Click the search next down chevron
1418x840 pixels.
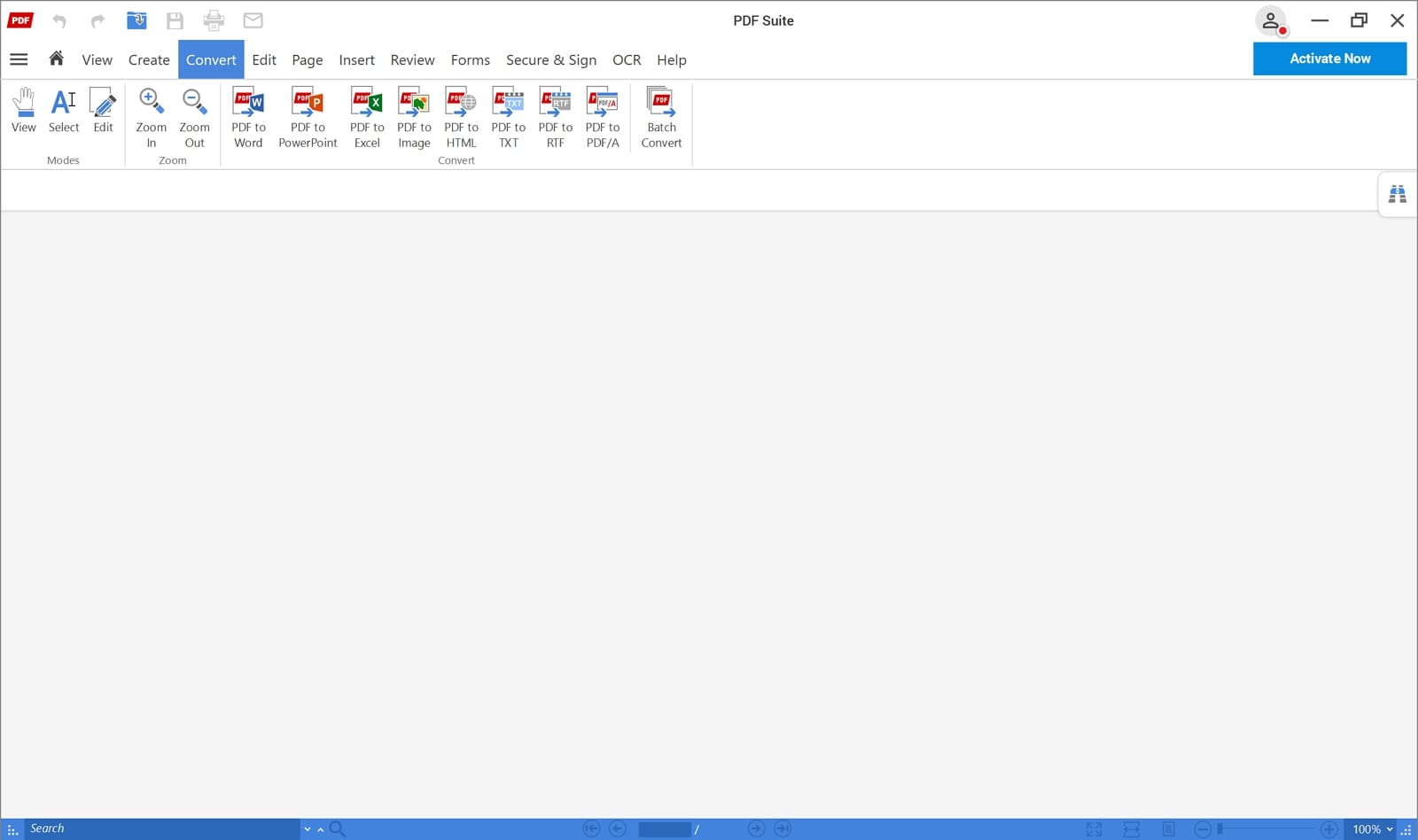308,829
